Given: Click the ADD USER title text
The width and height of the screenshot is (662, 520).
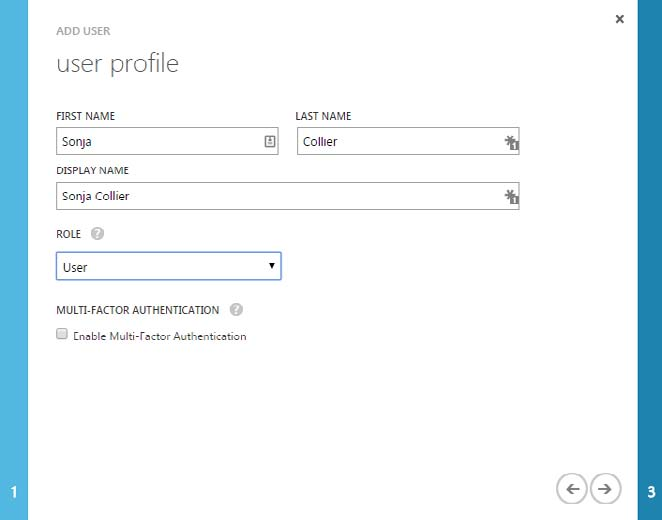Looking at the screenshot, I should pos(82,31).
